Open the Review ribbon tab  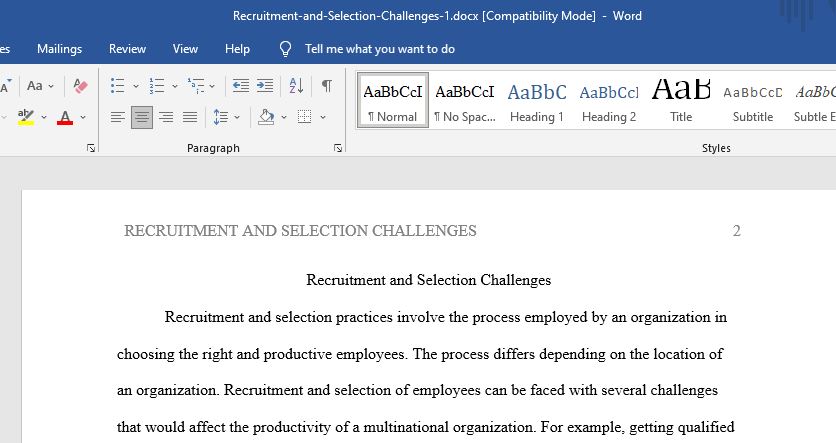click(127, 49)
